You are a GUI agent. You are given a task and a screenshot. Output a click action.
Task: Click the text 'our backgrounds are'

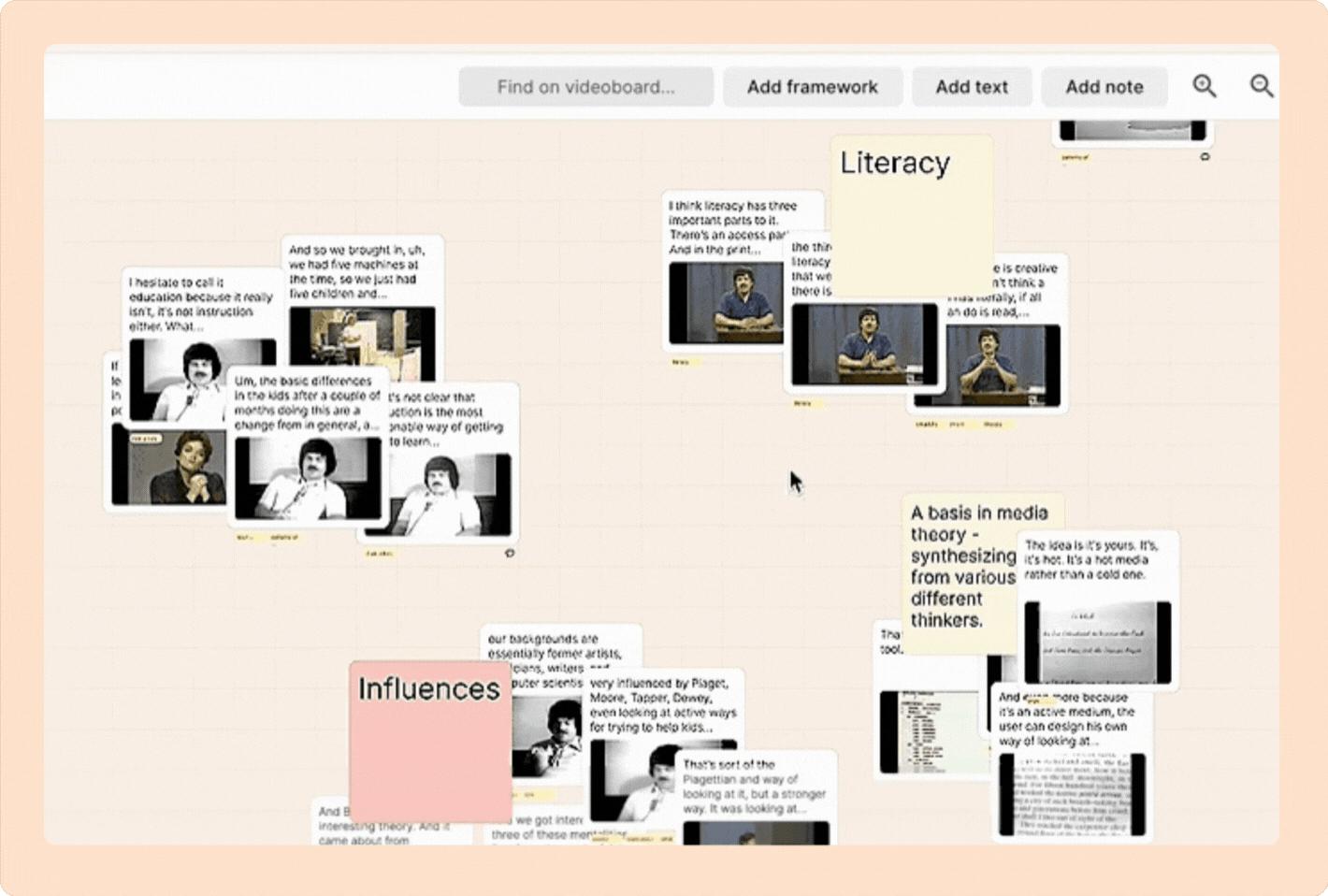click(542, 639)
